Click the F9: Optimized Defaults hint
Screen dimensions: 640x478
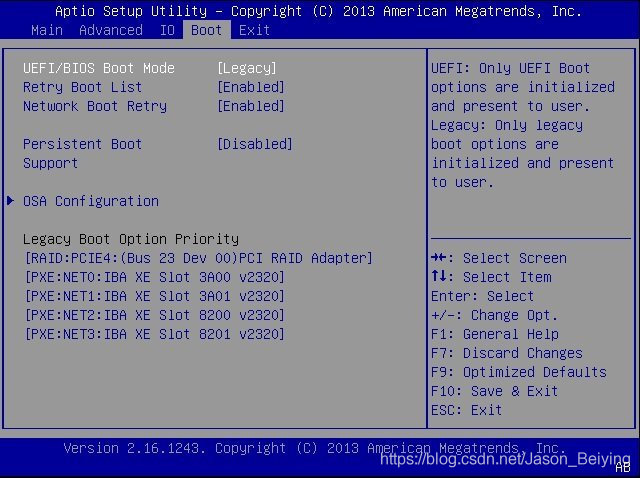(x=519, y=372)
